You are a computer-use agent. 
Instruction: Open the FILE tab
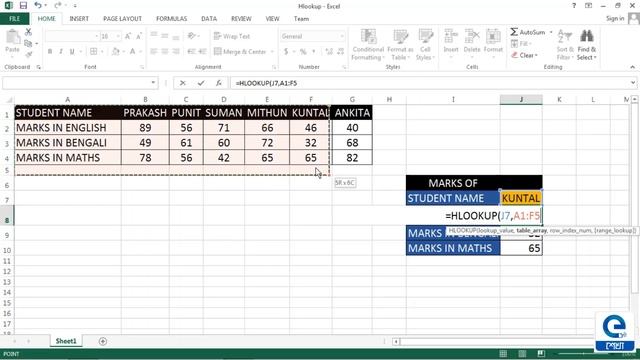(x=14, y=19)
